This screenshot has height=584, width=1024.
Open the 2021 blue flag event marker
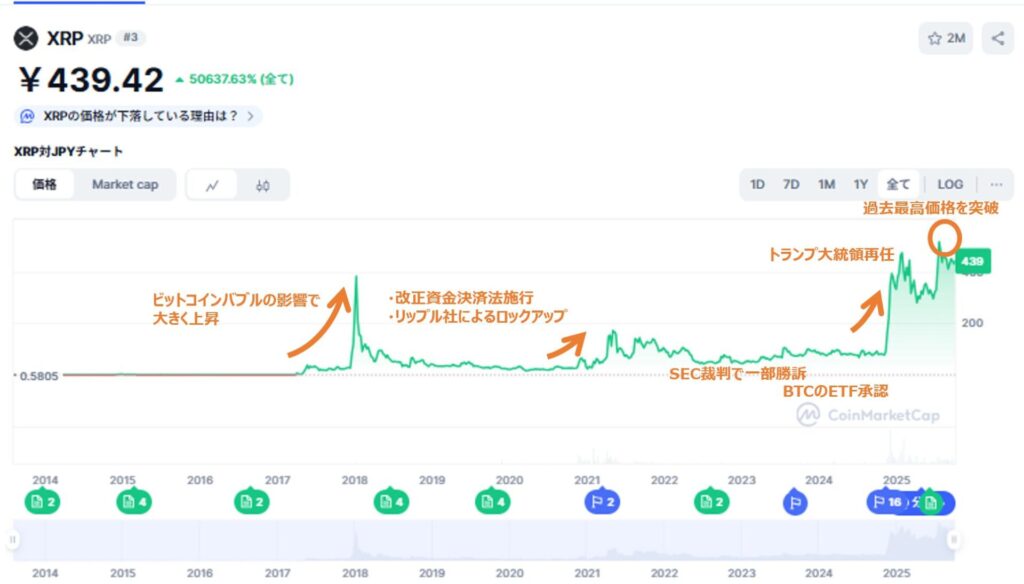coord(602,502)
